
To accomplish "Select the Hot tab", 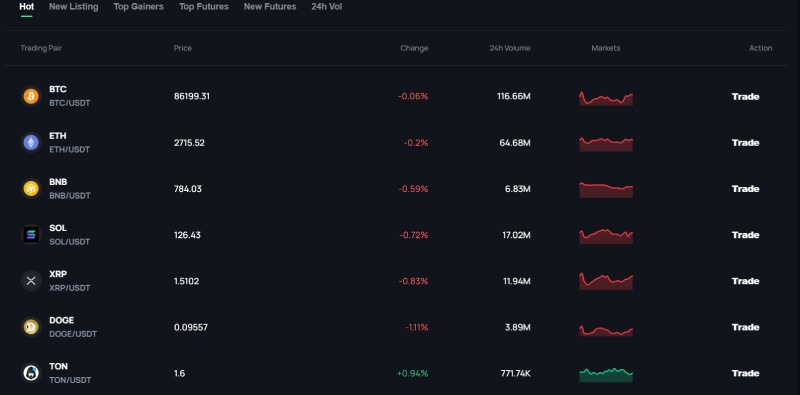I will click(27, 7).
